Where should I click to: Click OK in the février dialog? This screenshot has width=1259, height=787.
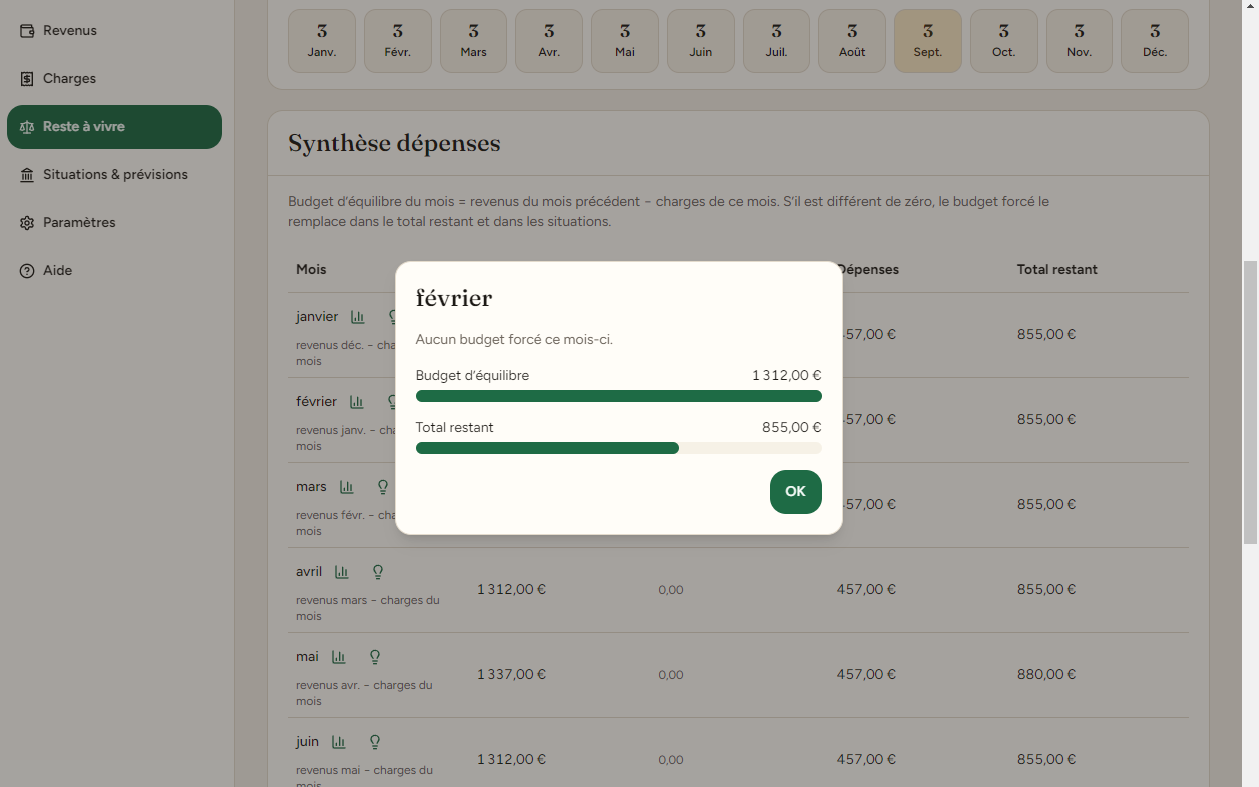[795, 492]
